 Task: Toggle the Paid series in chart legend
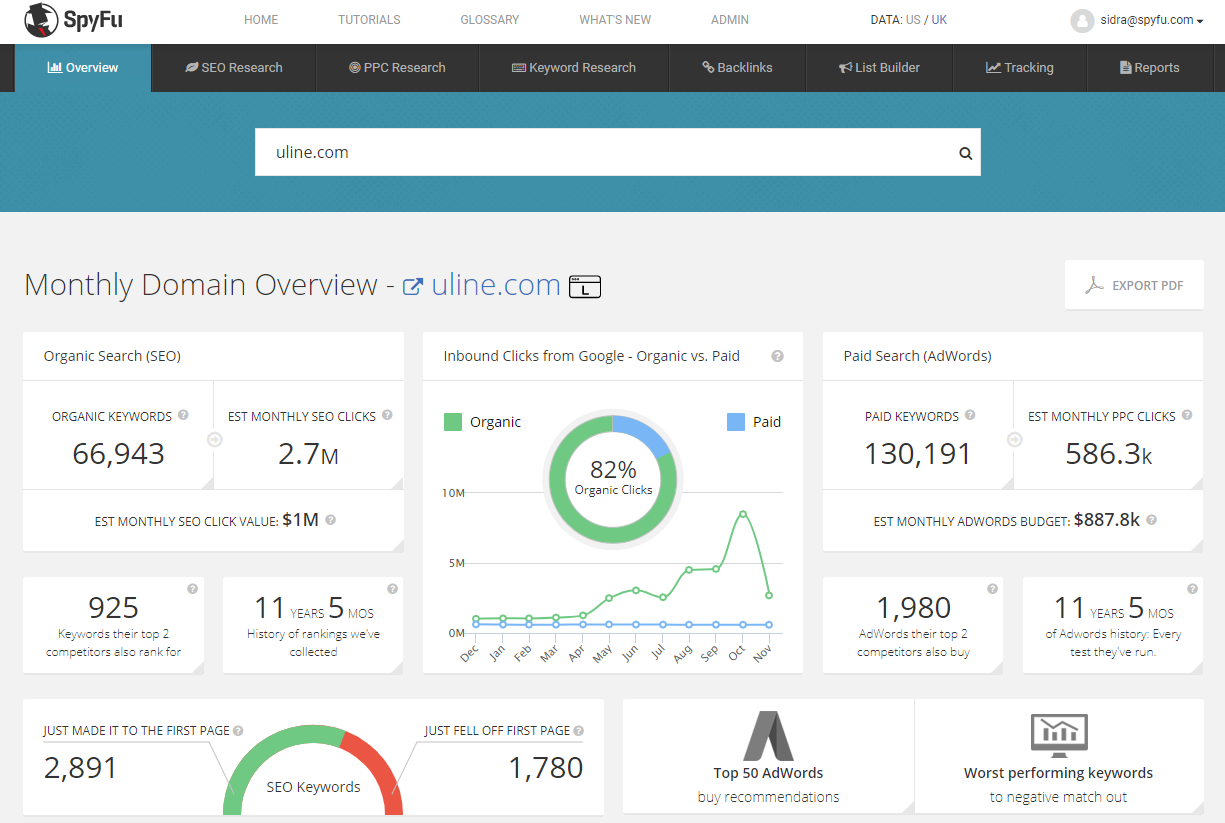pyautogui.click(x=753, y=422)
